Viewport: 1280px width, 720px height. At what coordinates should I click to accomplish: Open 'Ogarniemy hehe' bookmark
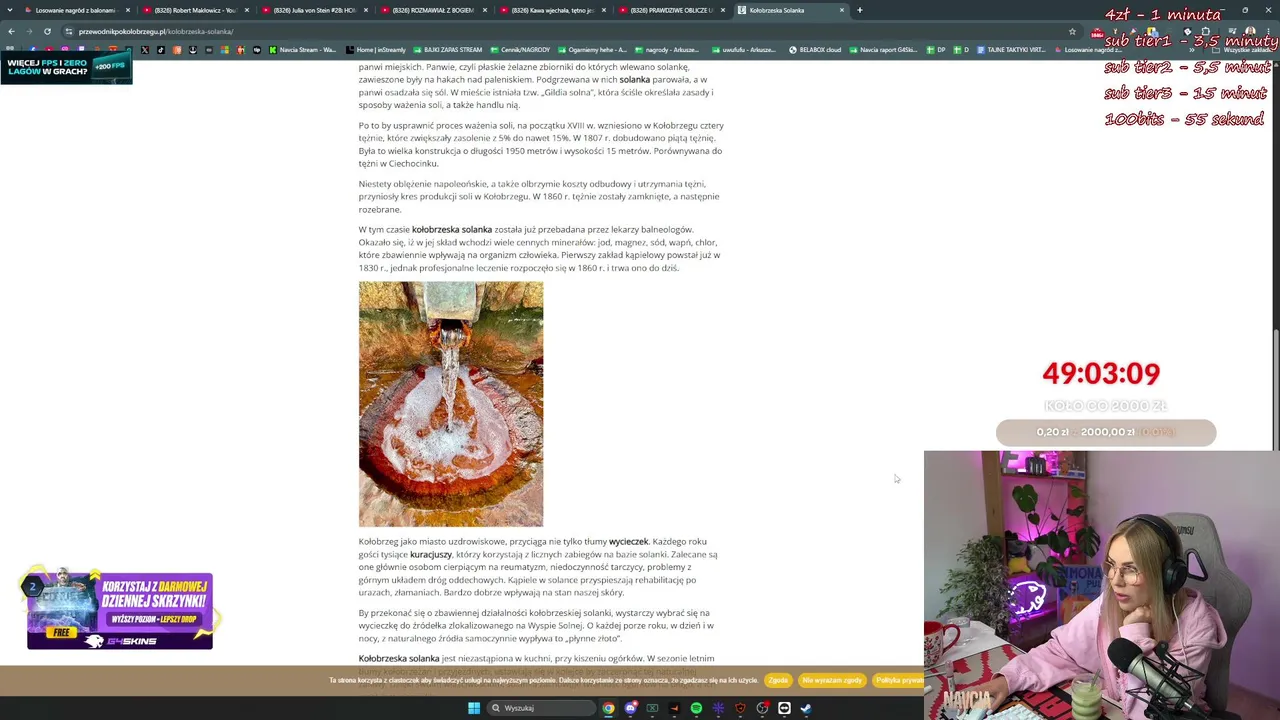point(592,49)
